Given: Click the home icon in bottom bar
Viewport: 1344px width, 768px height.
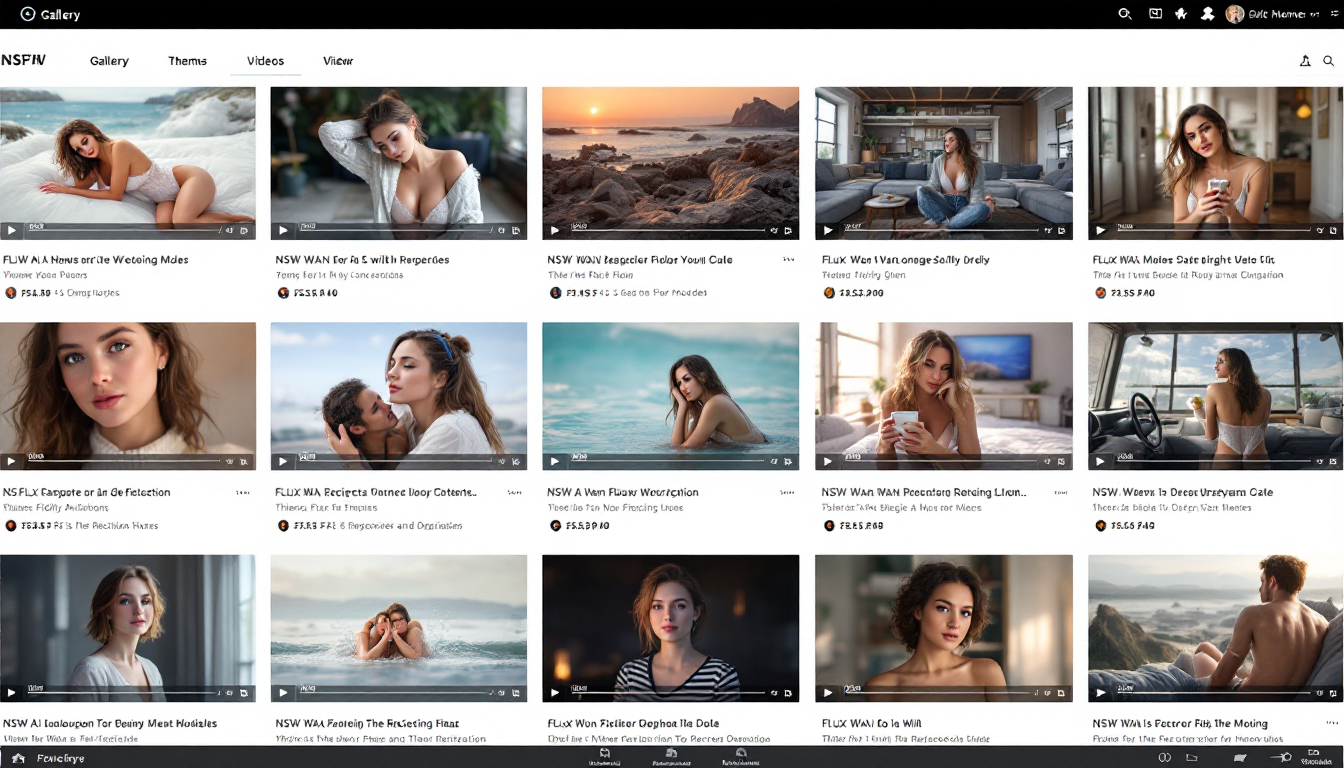Looking at the screenshot, I should pos(18,758).
